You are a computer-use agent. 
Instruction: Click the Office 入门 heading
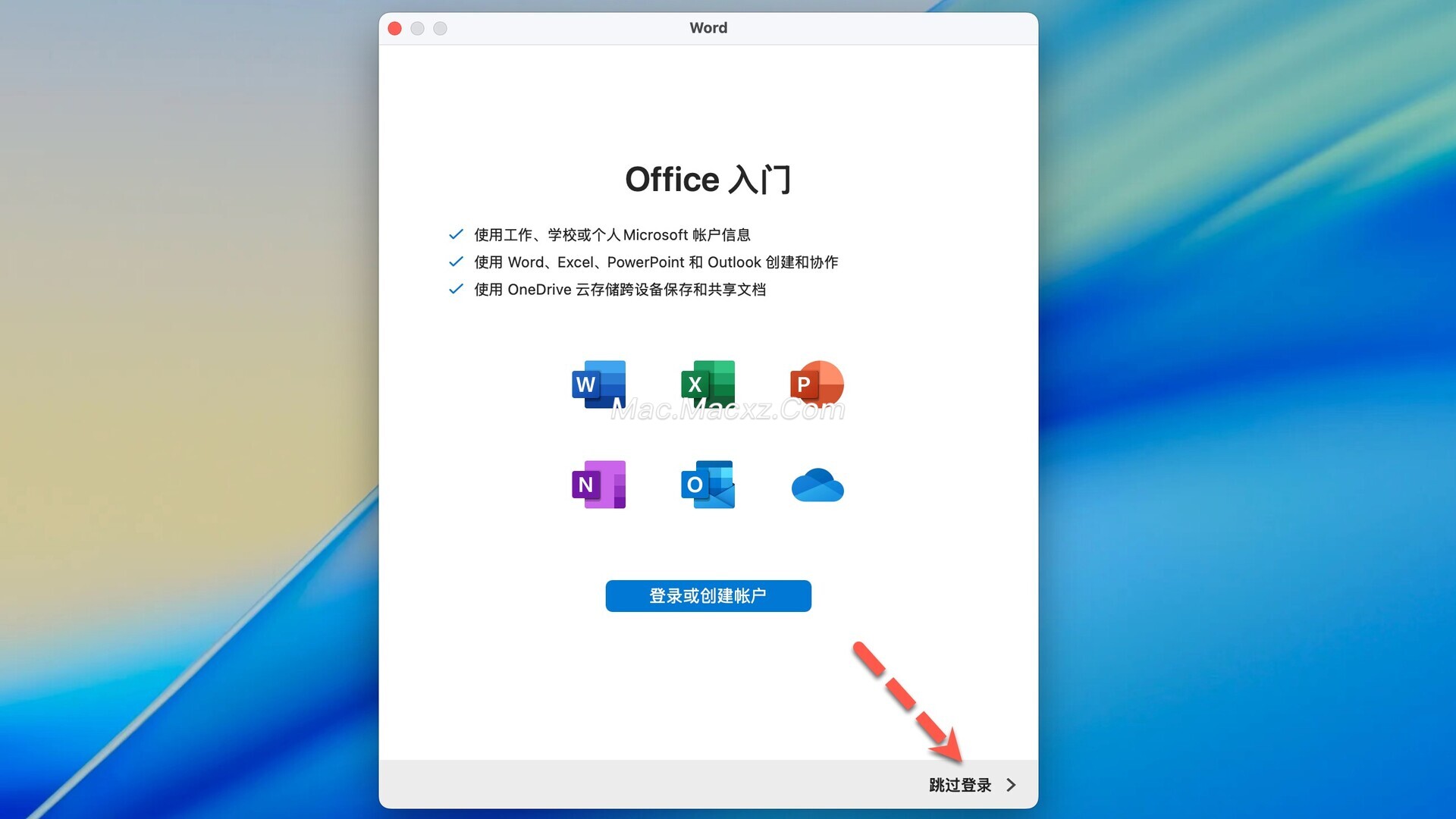click(708, 180)
